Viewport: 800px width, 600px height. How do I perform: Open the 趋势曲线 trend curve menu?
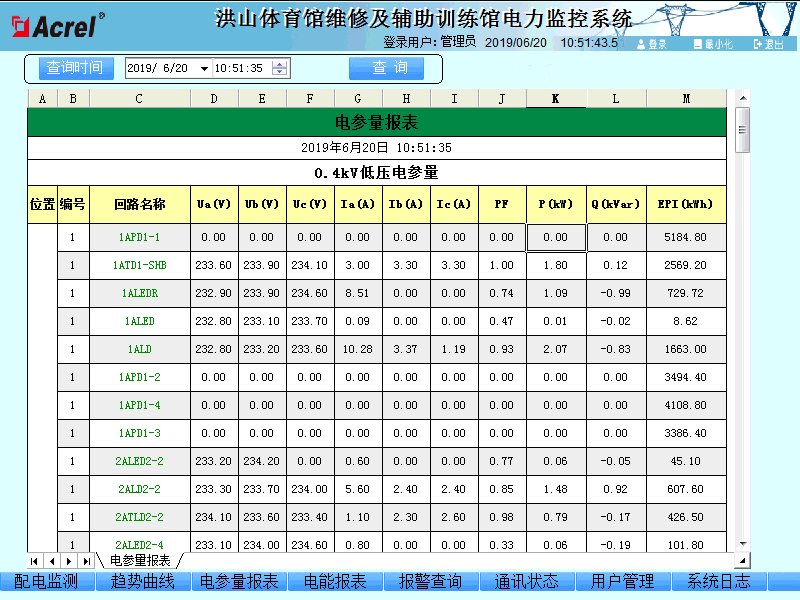click(x=141, y=581)
